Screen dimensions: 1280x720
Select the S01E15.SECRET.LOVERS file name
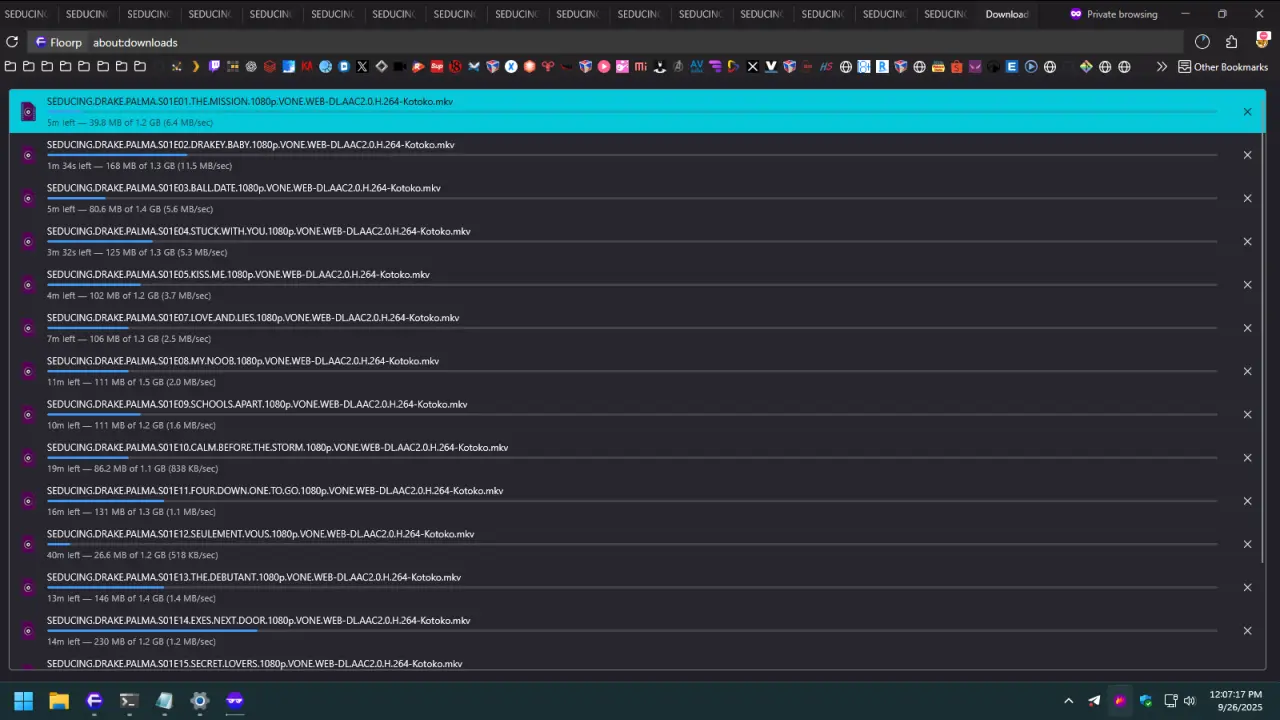click(x=254, y=664)
